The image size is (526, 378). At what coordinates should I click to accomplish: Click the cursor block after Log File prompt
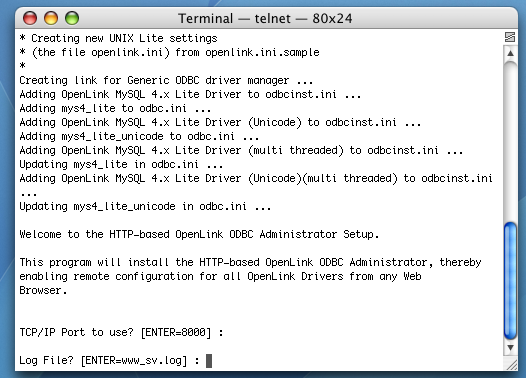pyautogui.click(x=209, y=361)
